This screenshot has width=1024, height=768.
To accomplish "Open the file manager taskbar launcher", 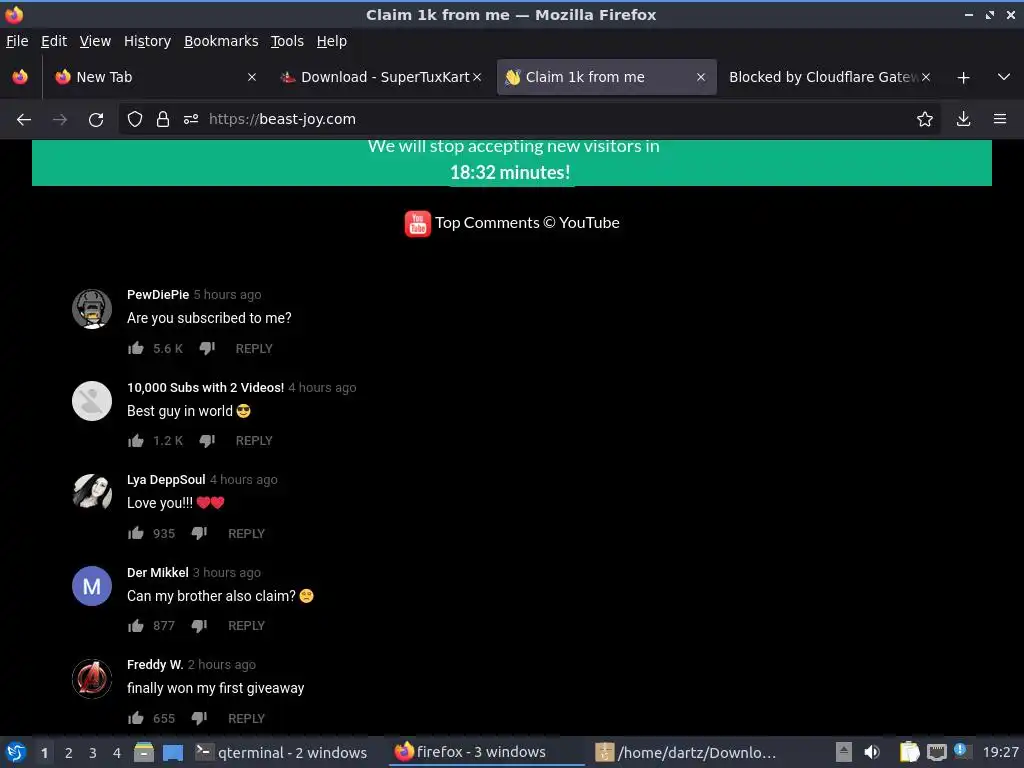I will (144, 752).
